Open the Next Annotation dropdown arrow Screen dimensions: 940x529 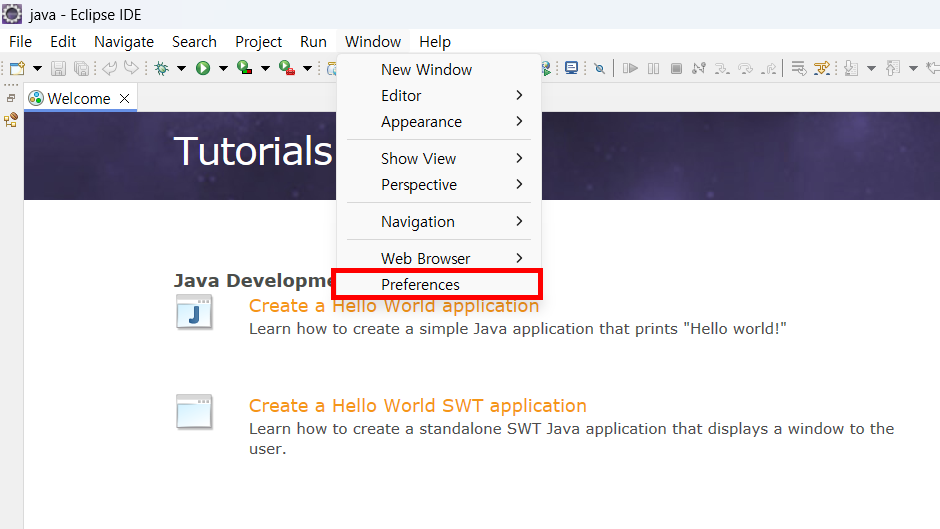tap(872, 68)
